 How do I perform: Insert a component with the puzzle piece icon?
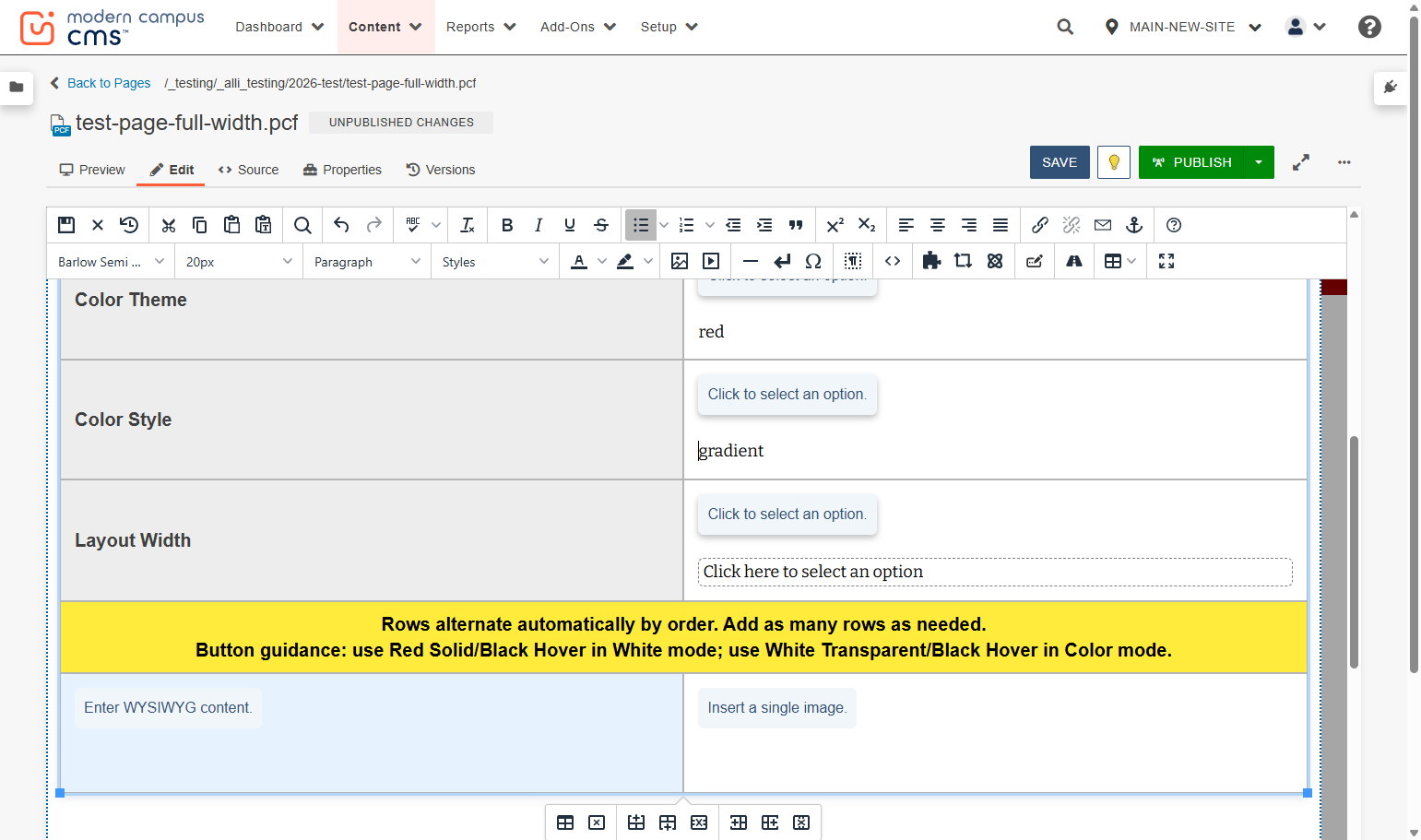(931, 261)
